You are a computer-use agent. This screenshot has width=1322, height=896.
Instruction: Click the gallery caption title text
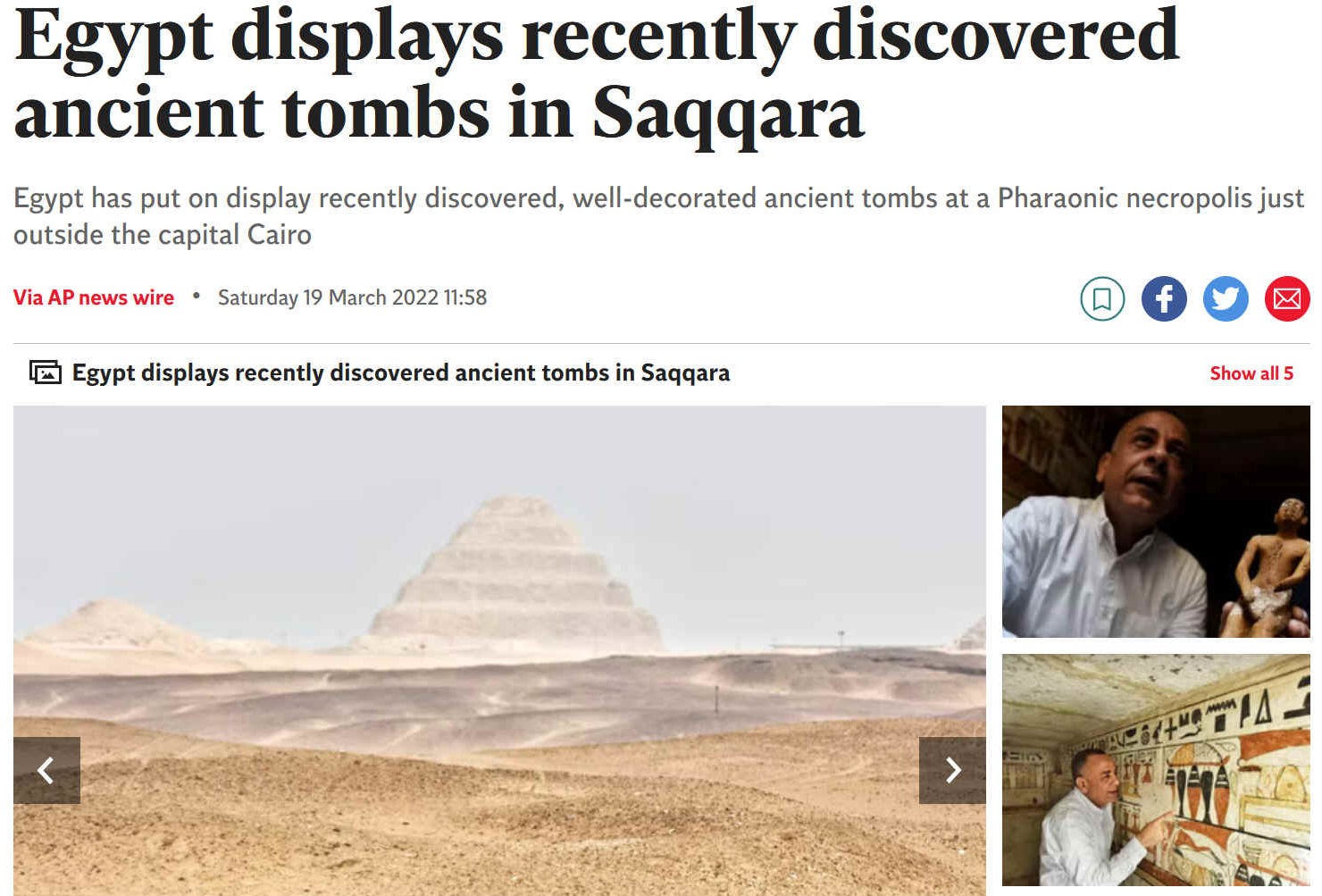pos(401,373)
